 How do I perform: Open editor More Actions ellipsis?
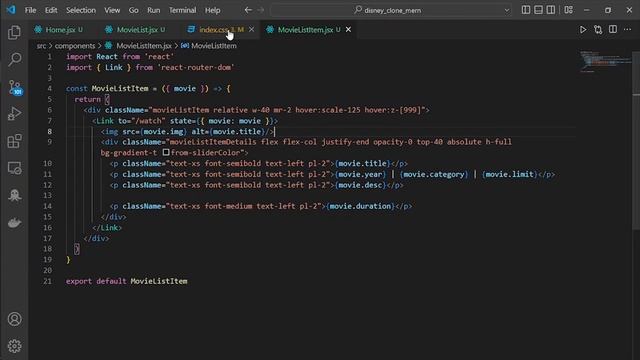click(627, 29)
